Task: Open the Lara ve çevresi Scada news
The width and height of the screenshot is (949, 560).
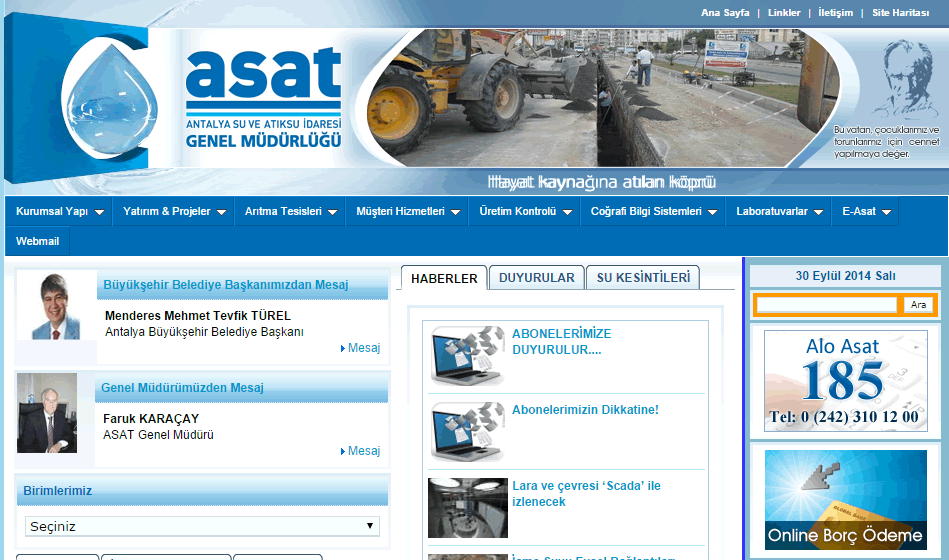Action: [x=586, y=493]
